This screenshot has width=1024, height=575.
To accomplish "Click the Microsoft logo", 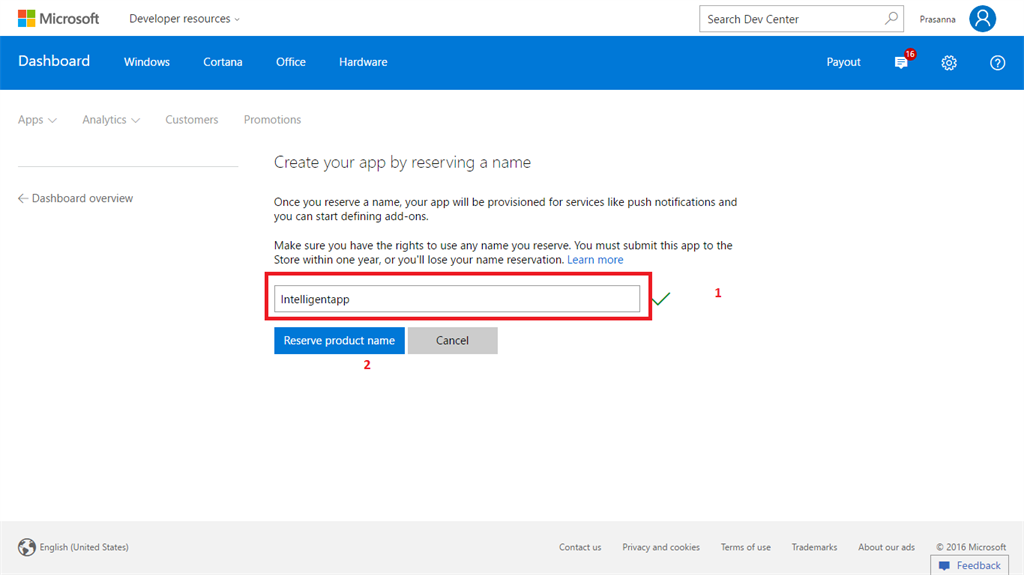I will tap(58, 18).
